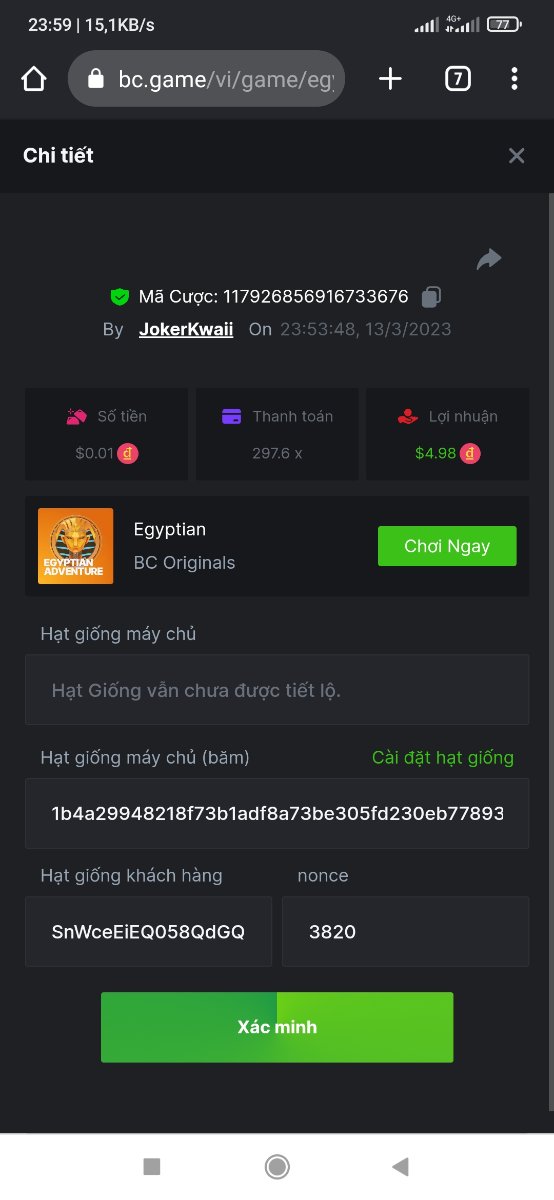Share this bet via the arrow icon

coord(488,259)
